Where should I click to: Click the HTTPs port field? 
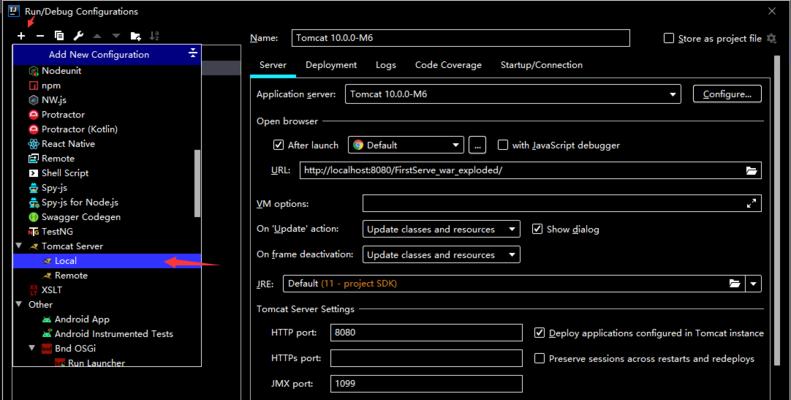[x=426, y=359]
